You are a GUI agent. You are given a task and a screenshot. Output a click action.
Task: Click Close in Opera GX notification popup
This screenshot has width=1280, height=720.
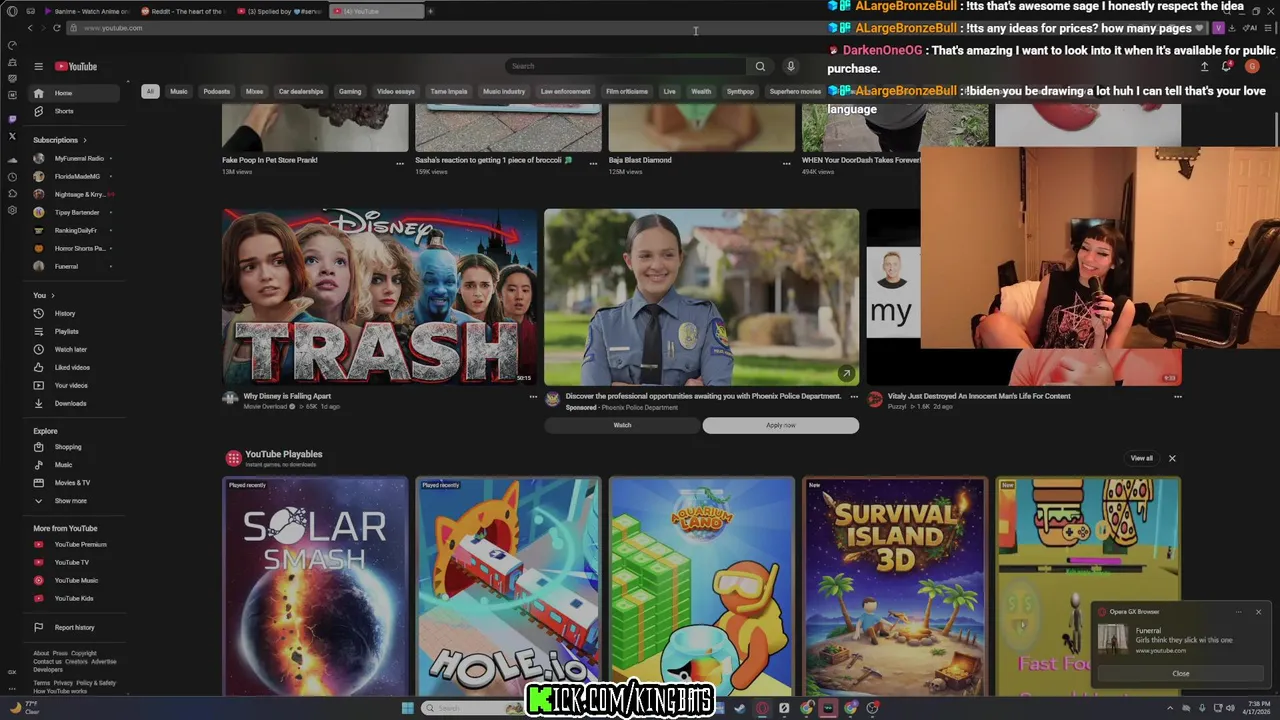(x=1181, y=673)
